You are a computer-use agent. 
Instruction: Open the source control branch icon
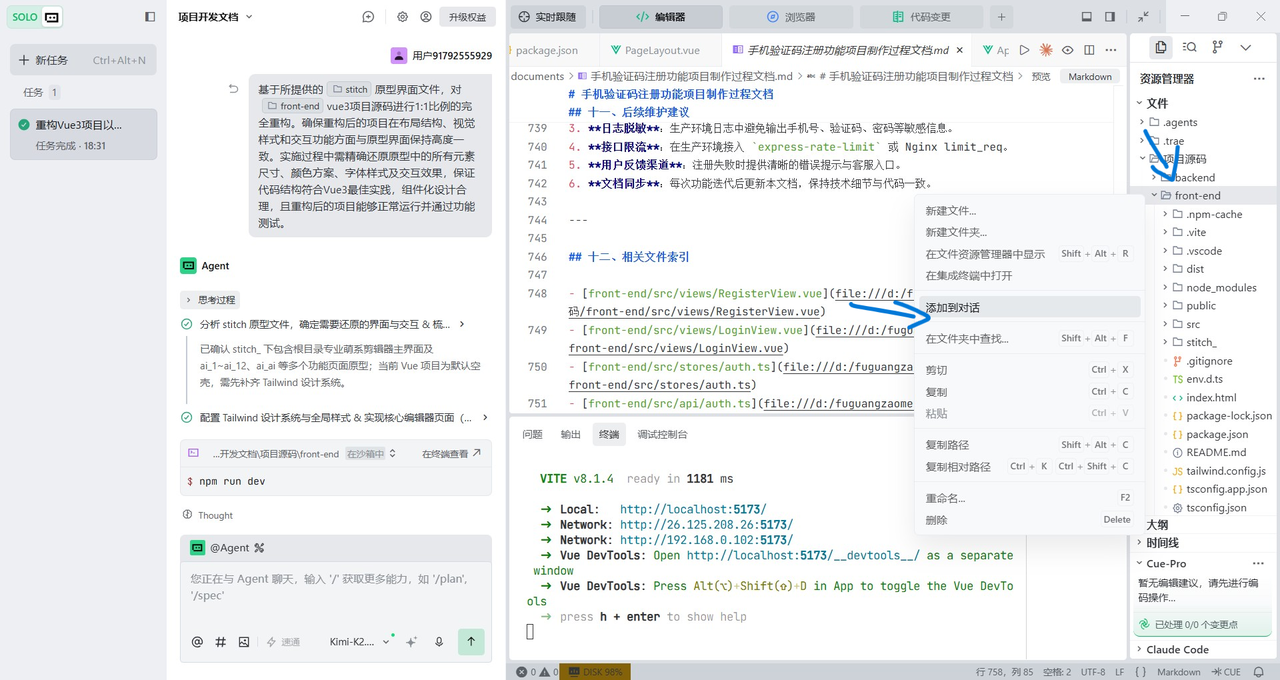pos(1217,47)
